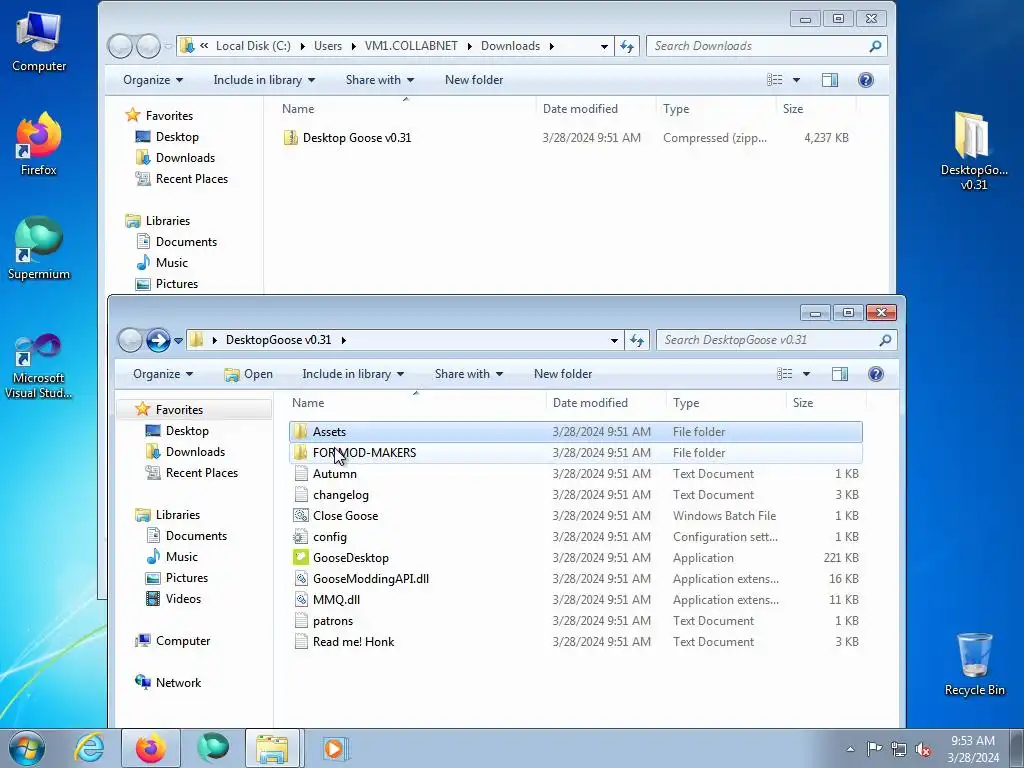Screen dimensions: 1024x768
Task: Select Desktop Goose v0.31 zip in Downloads
Action: coord(567,138)
